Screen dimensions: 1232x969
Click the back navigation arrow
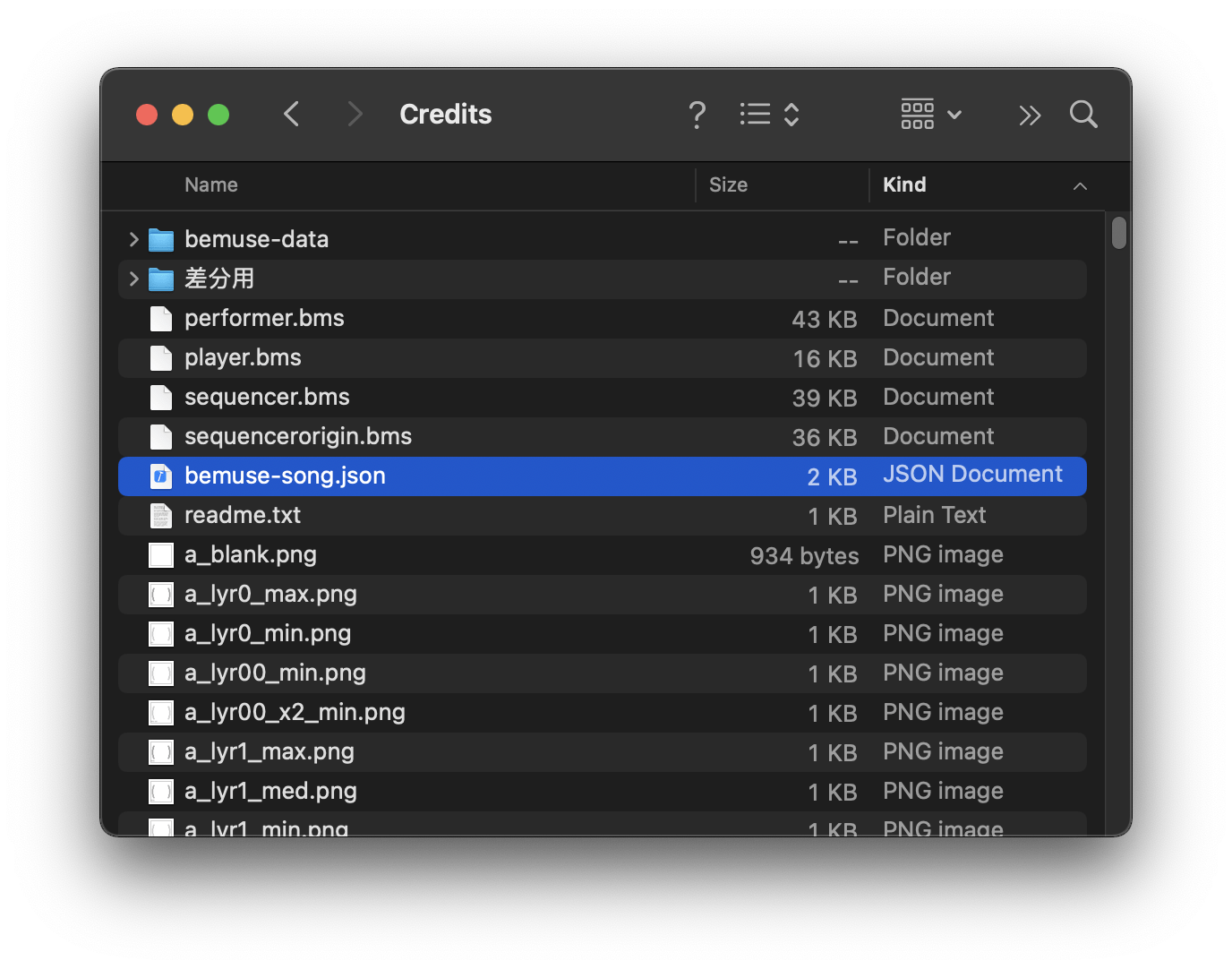291,114
